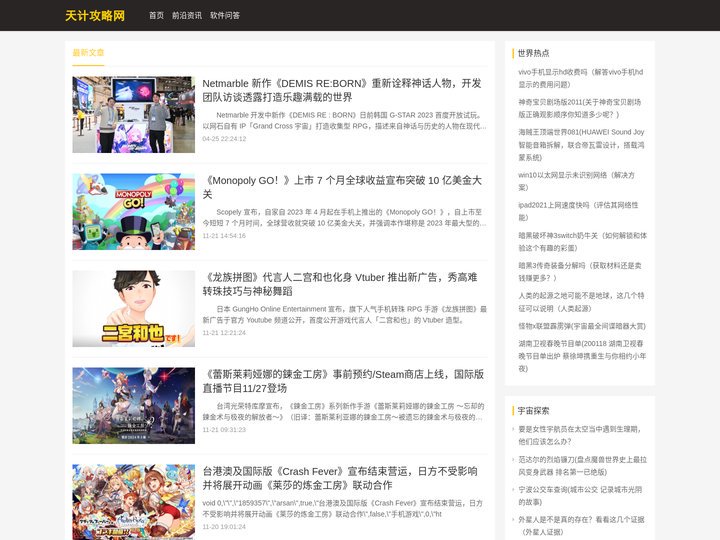This screenshot has width=720, height=540.
Task: Open the Monopoly GO! 10 亿美金 article title
Action: 342,187
